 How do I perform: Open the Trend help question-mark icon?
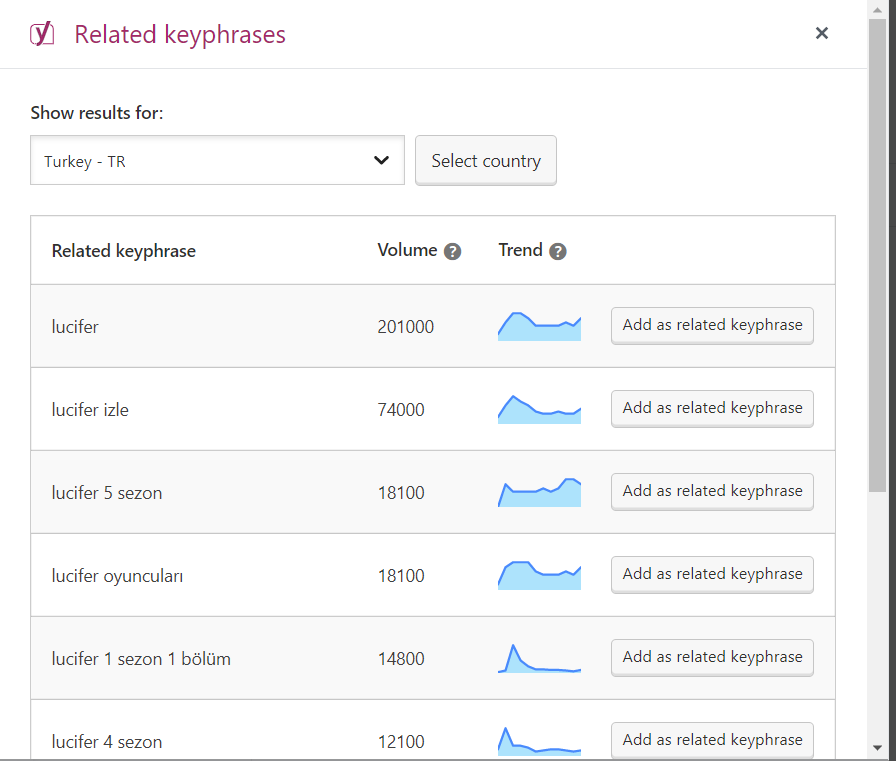(558, 251)
